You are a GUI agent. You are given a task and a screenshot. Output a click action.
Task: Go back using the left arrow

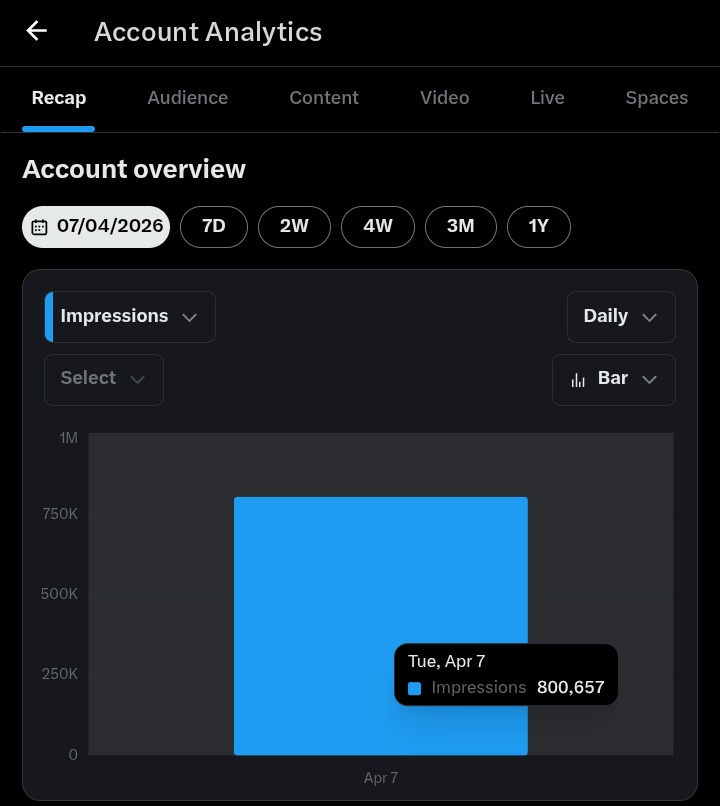36,31
